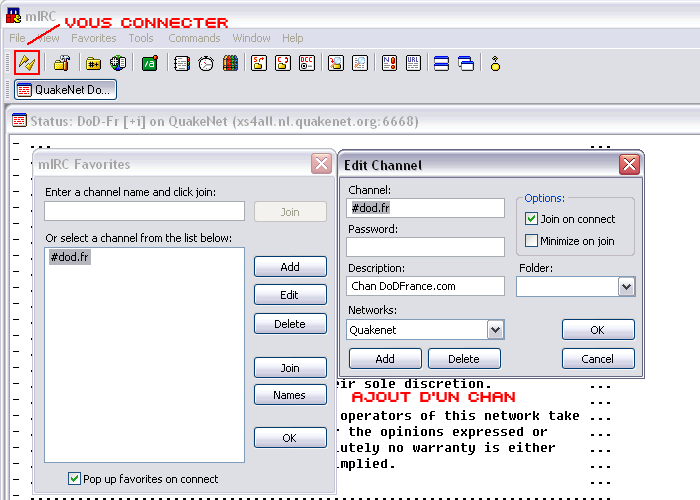700x500 pixels.
Task: Click Add in mIRC Favorites dialog
Action: pyautogui.click(x=290, y=267)
